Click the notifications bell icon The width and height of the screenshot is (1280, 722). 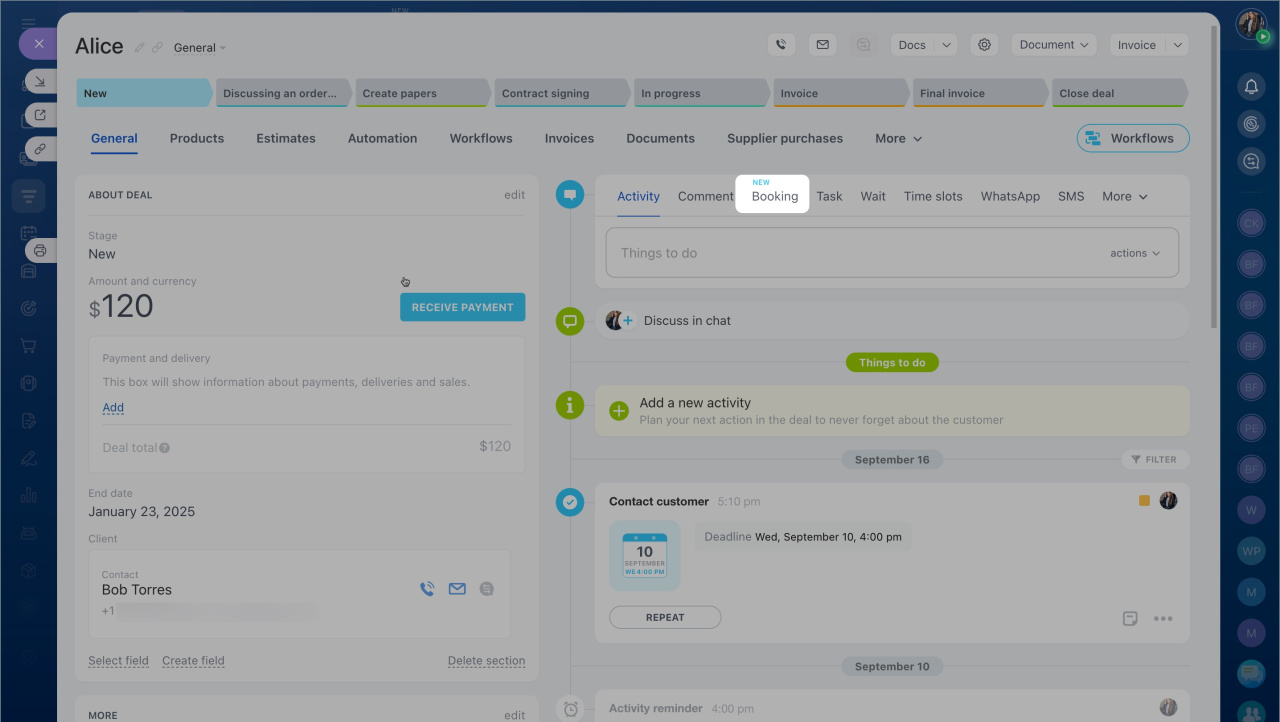[1251, 87]
